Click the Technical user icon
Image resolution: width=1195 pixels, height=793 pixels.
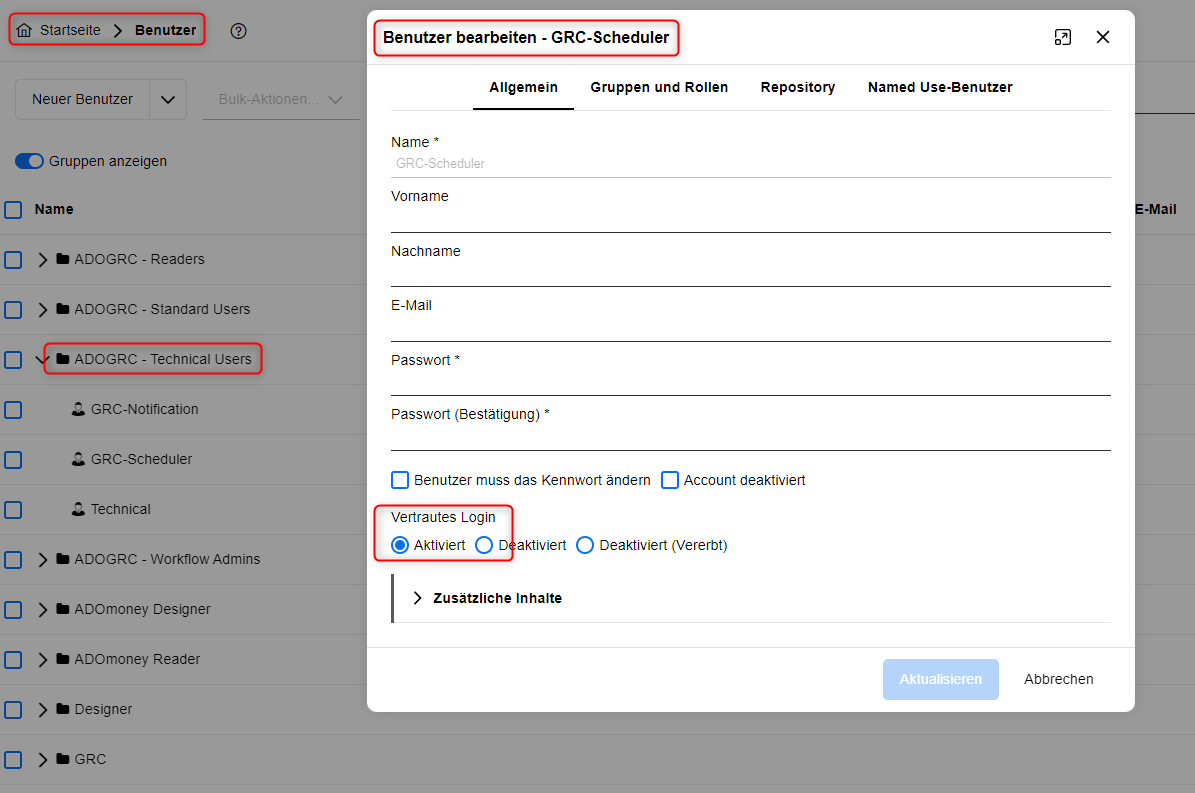pos(78,509)
